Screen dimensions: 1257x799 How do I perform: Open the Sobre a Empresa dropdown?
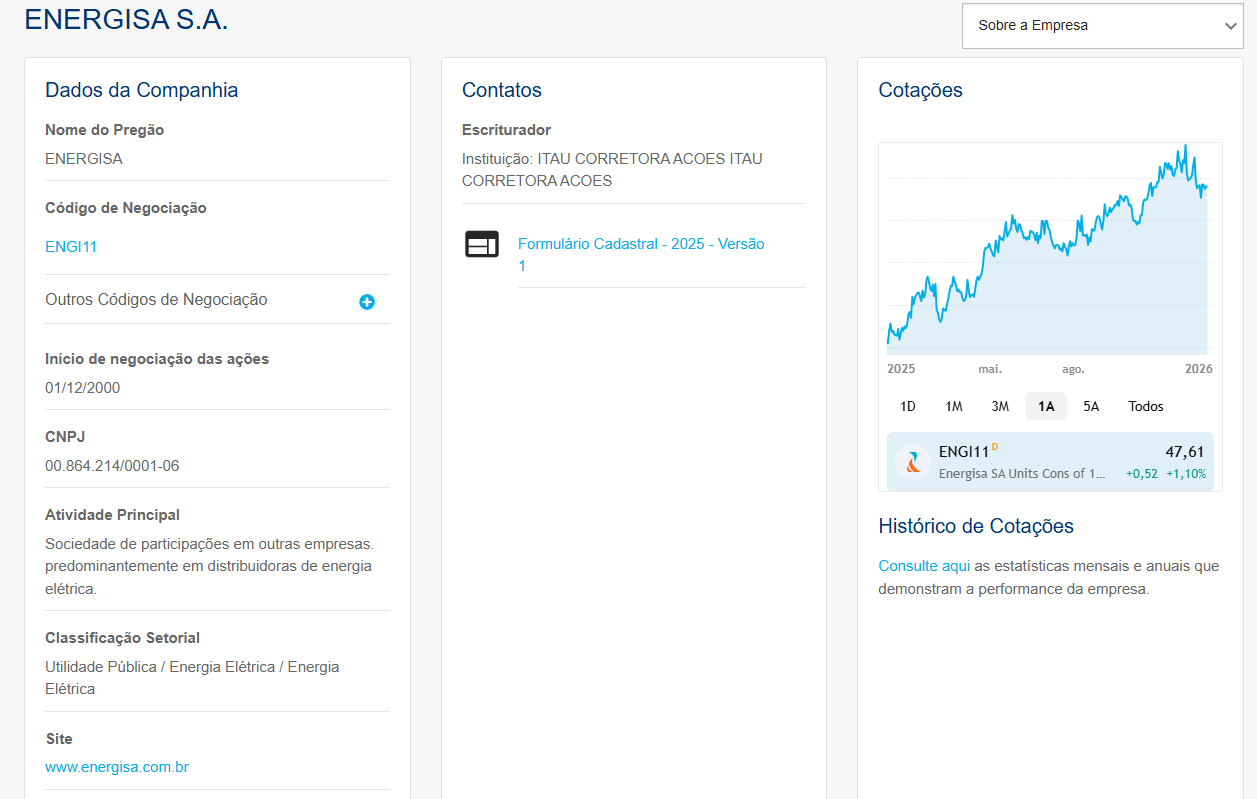pyautogui.click(x=1102, y=26)
